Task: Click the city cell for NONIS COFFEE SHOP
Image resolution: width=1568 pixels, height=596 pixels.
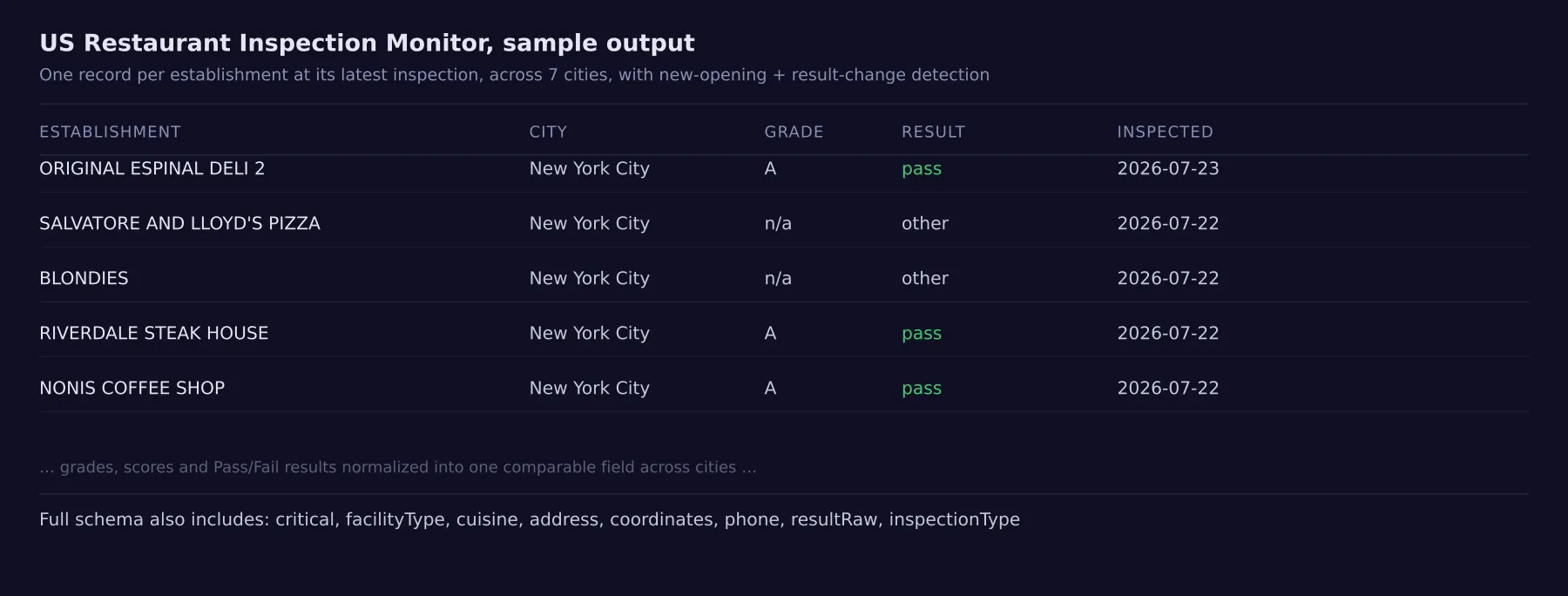Action: (589, 388)
